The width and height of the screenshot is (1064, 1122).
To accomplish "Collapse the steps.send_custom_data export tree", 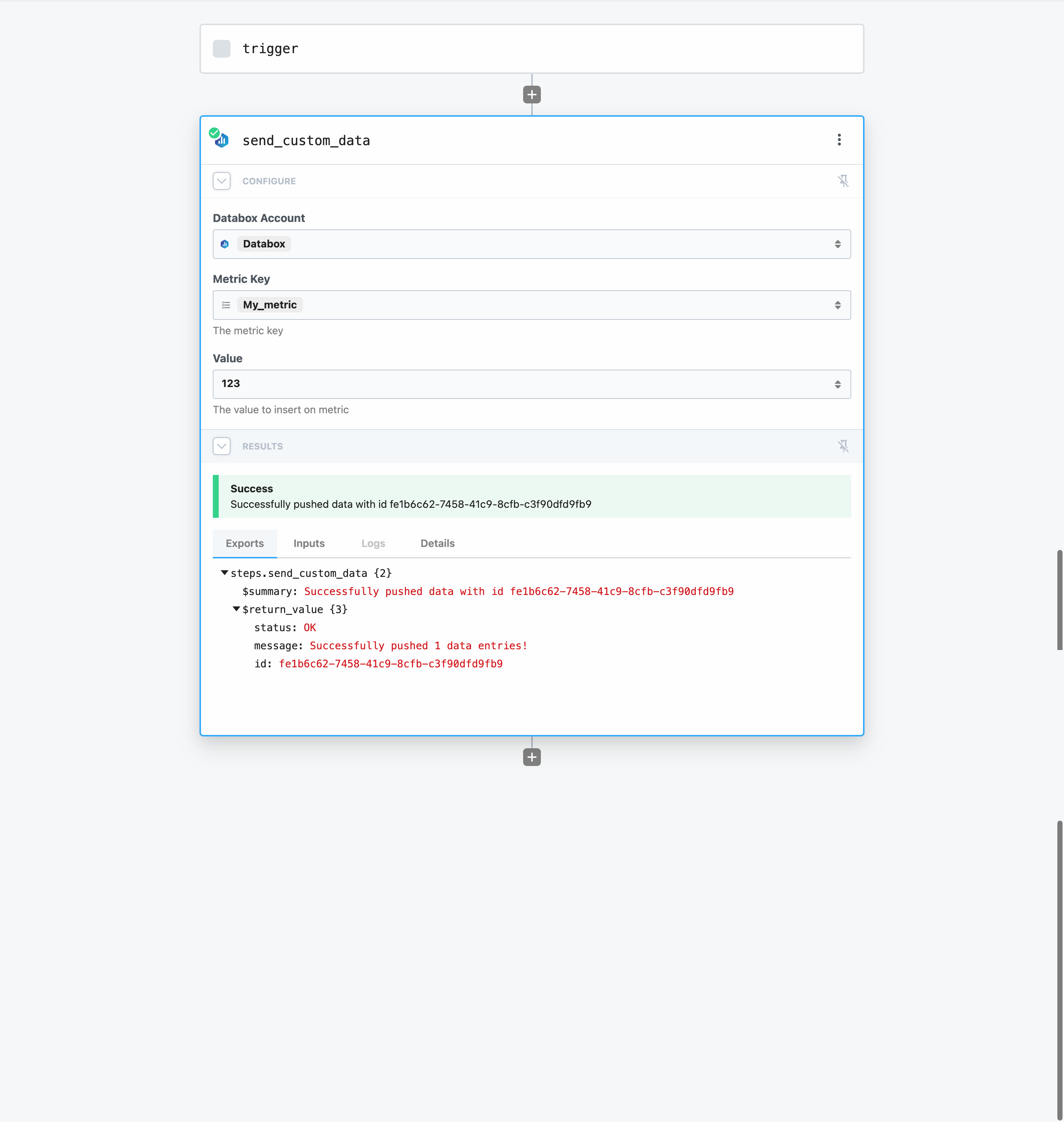I will (224, 572).
